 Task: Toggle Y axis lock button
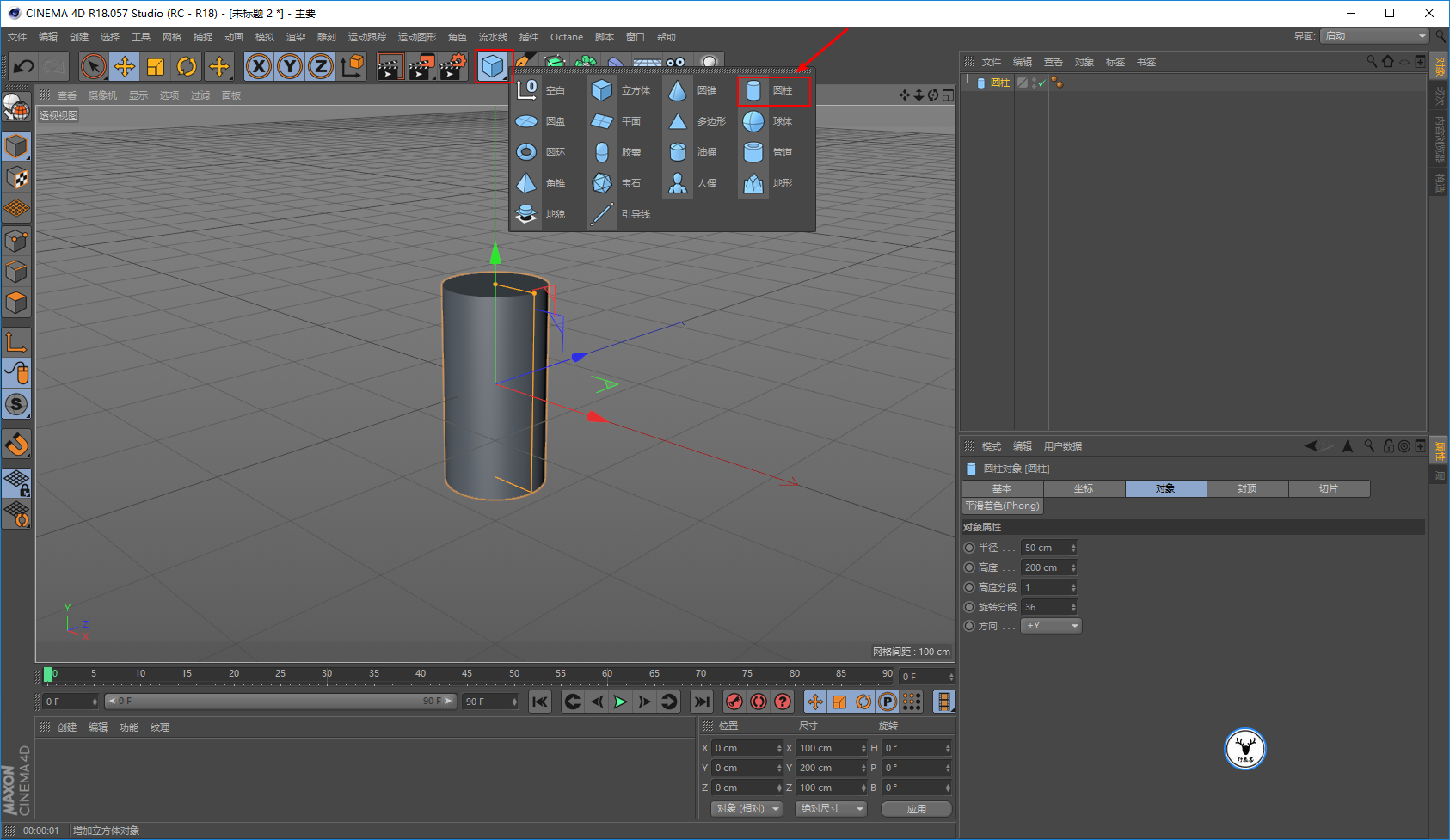click(x=290, y=66)
